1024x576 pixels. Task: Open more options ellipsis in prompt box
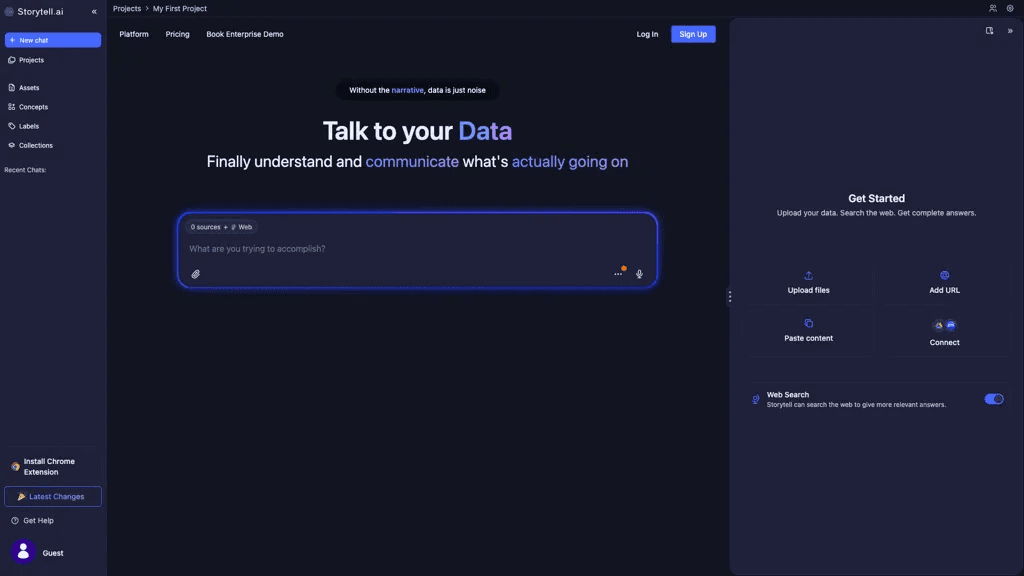pos(618,274)
